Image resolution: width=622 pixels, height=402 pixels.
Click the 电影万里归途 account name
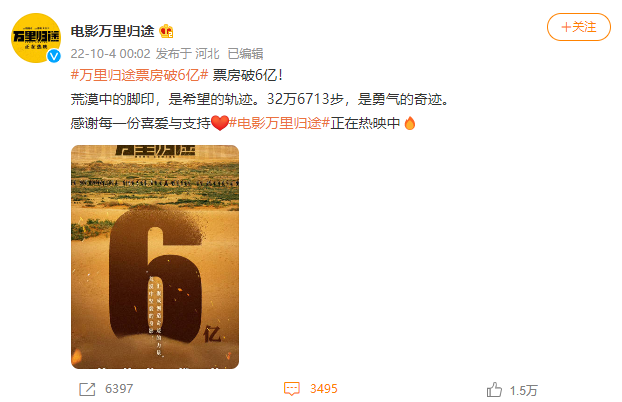[x=113, y=31]
